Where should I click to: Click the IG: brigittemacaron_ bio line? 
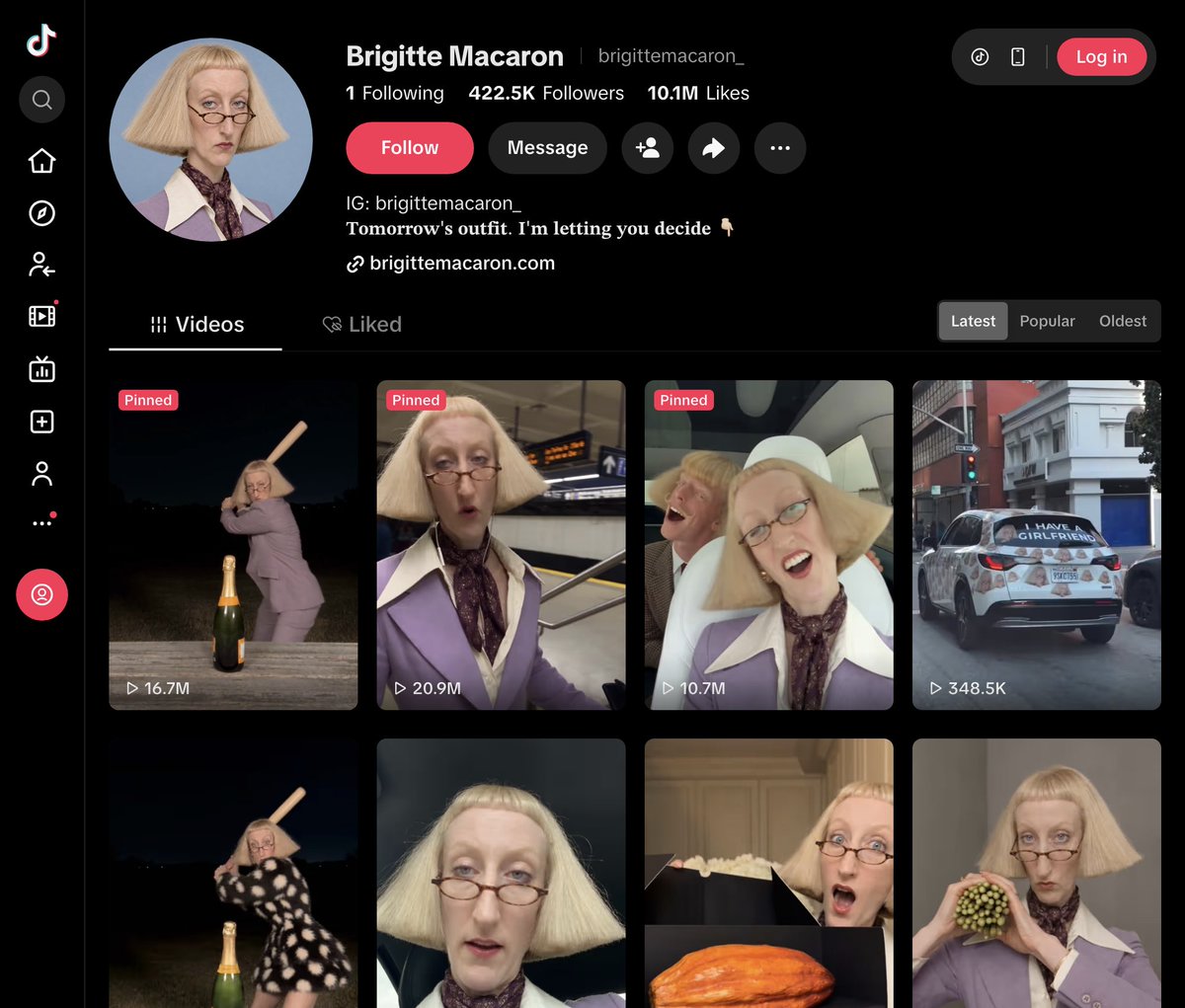pos(434,203)
